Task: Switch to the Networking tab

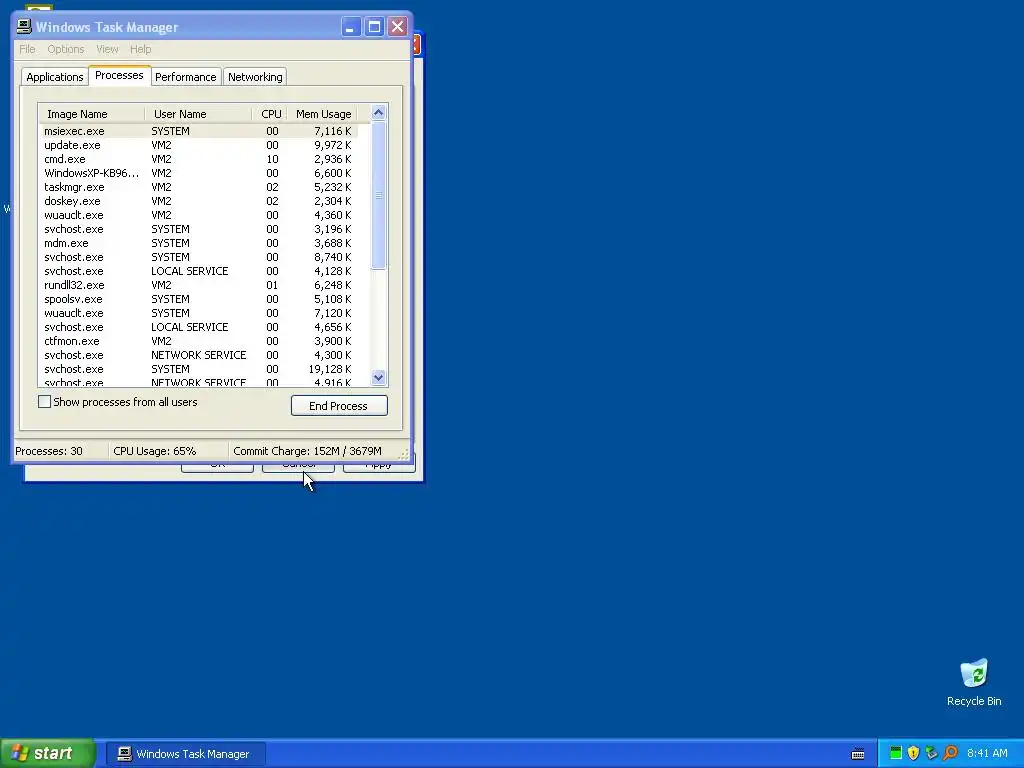Action: (x=255, y=77)
